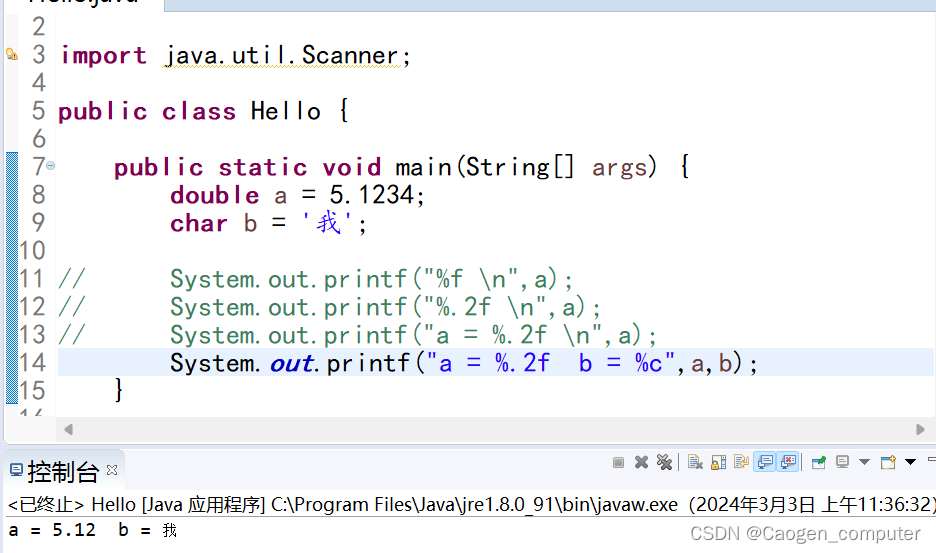The image size is (936, 553).
Task: Click the format string on line 14
Action: point(550,362)
